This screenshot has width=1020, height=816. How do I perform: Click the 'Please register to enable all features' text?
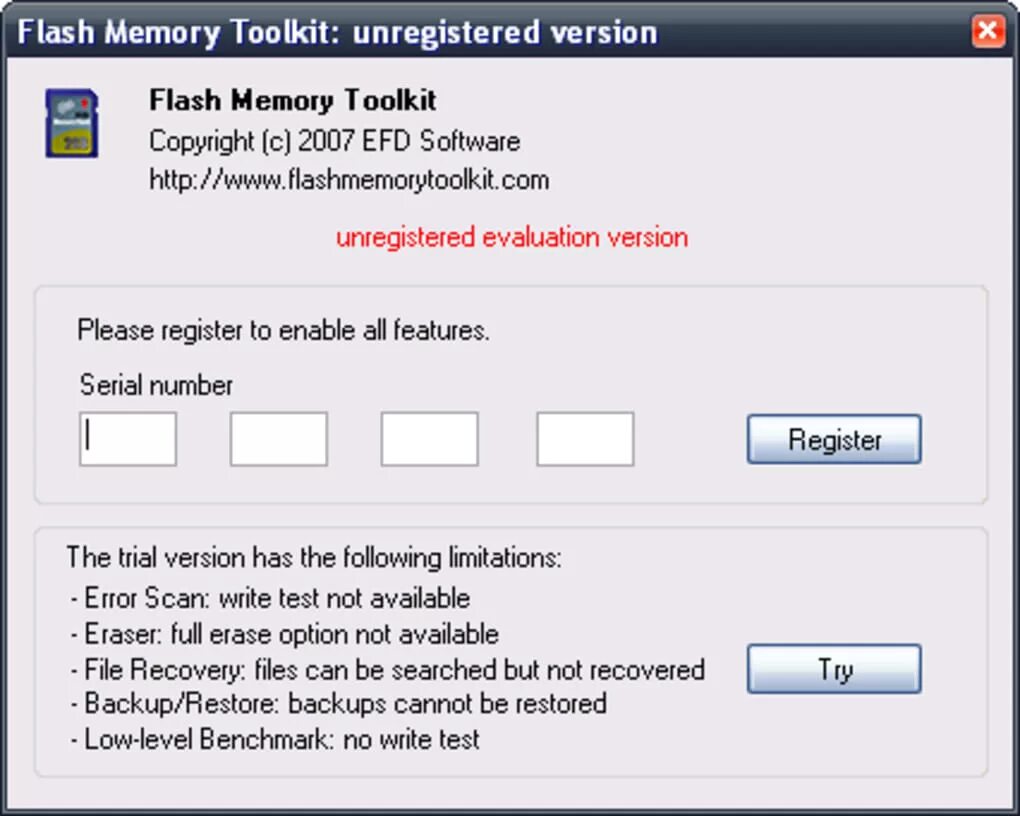click(283, 330)
